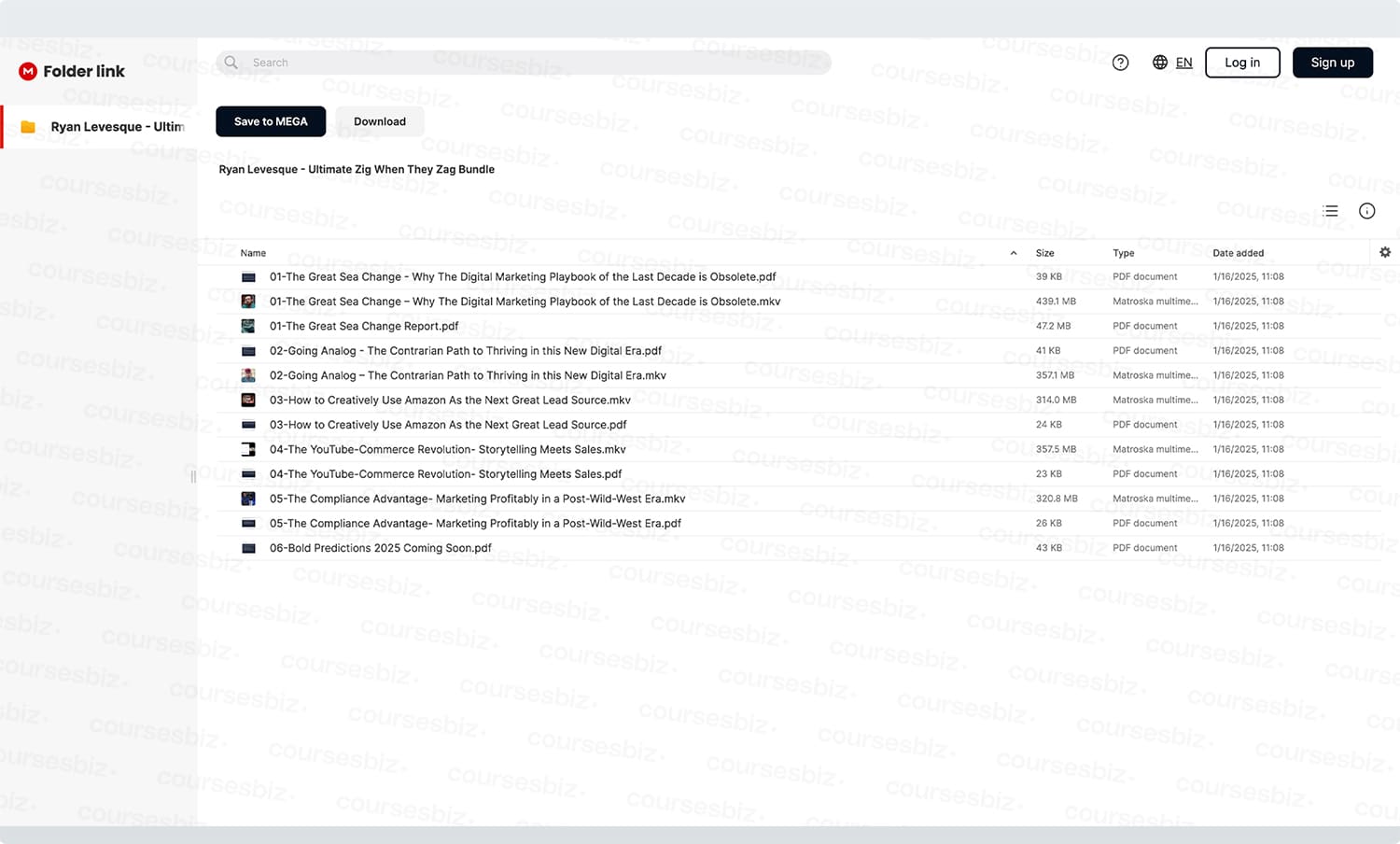This screenshot has width=1400, height=844.
Task: Click thumbnail of 01-The Great Sea Change Obsolete.mkv
Action: (x=248, y=302)
